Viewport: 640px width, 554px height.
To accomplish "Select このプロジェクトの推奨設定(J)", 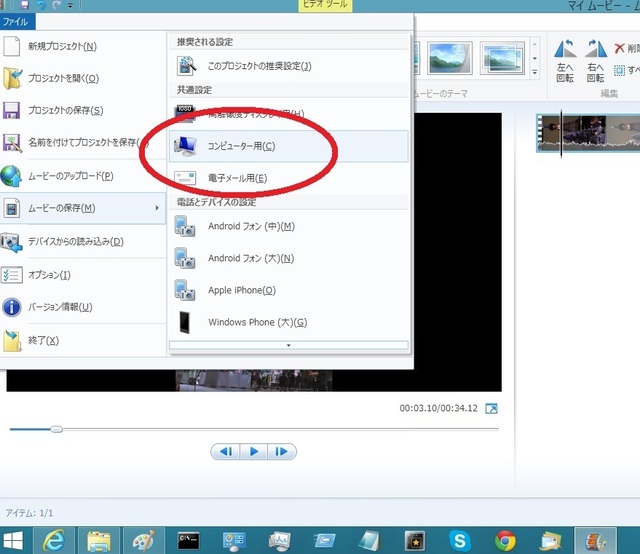I will pos(289,66).
